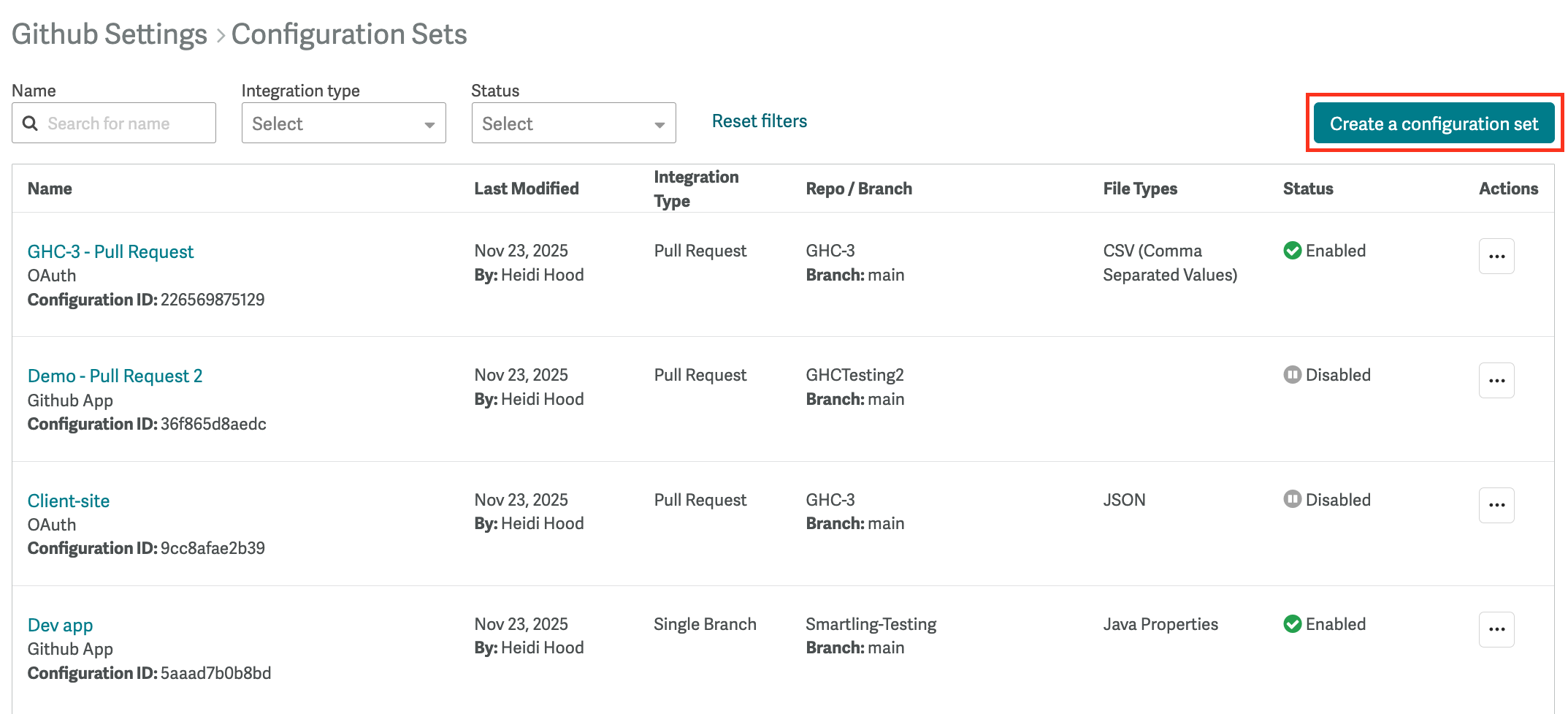Open the Client-site configuration
Screen dimensions: 1568x714
[69, 501]
